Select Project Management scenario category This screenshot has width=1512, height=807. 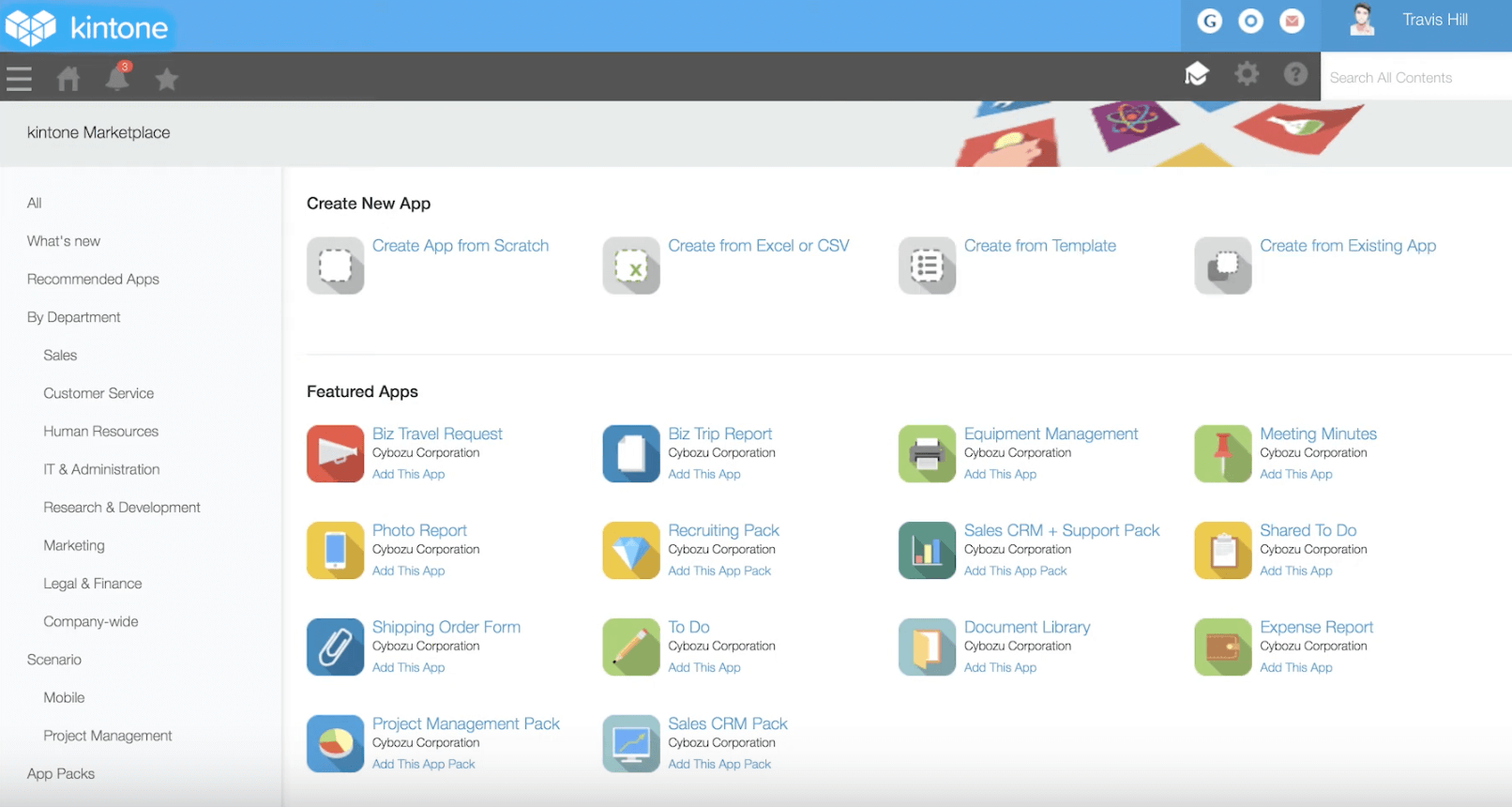108,736
